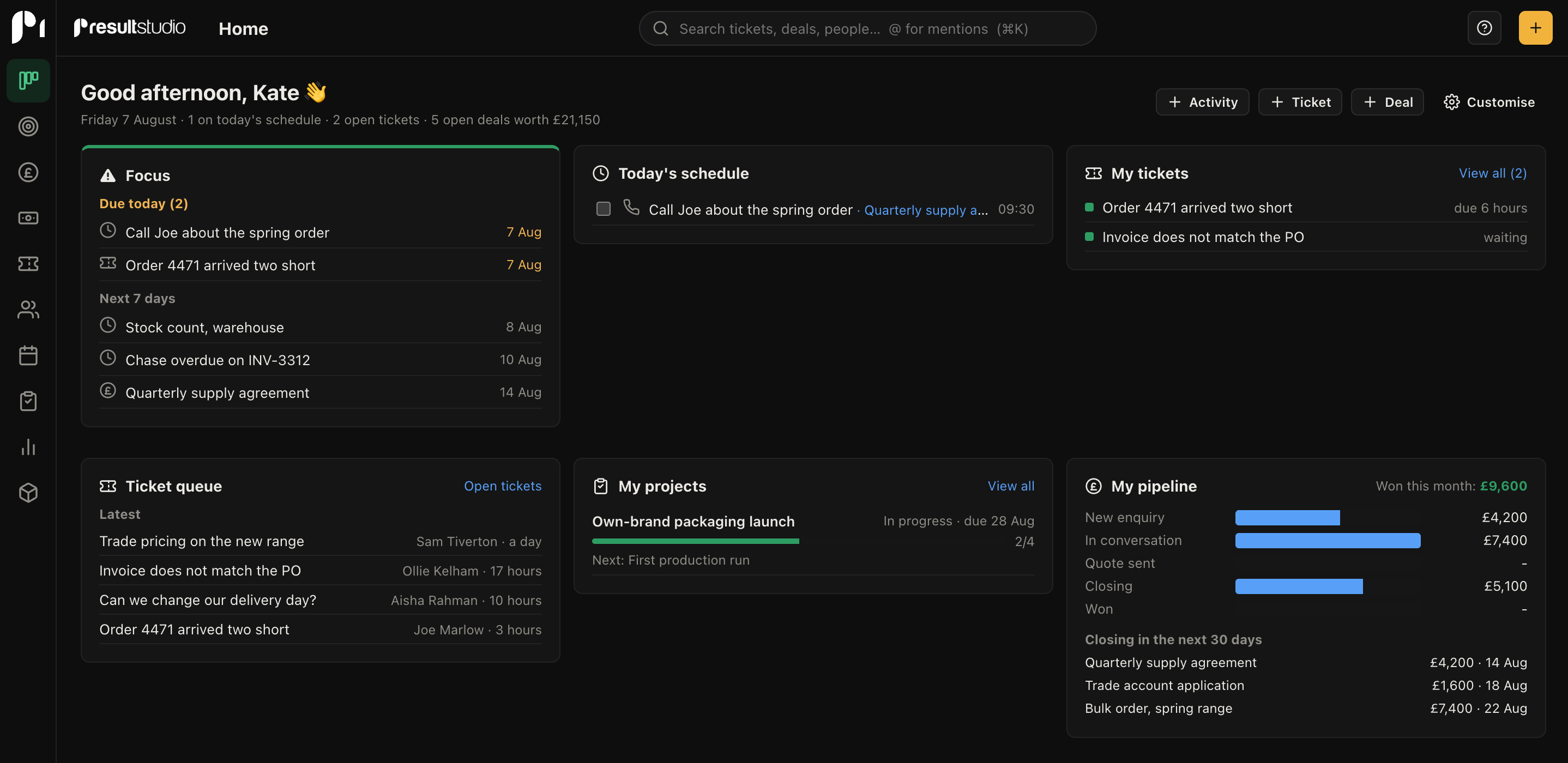Open the clipboard projects sidebar icon

[x=28, y=401]
